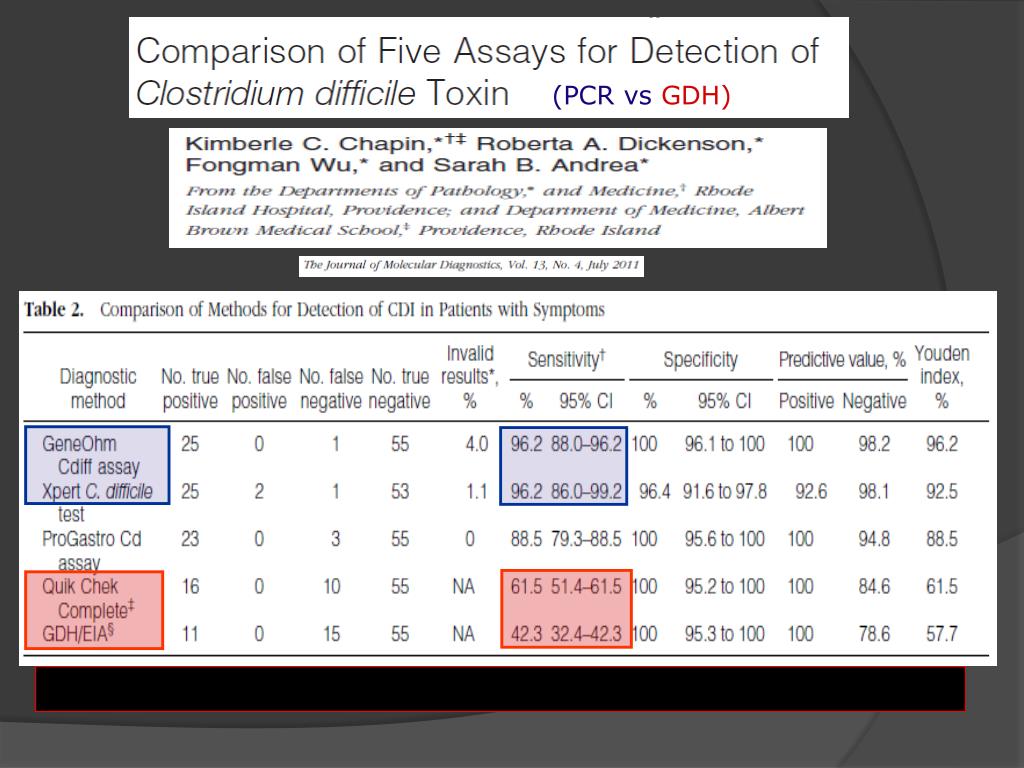Select sensitivity CI value "88.0–96.2"

click(586, 444)
